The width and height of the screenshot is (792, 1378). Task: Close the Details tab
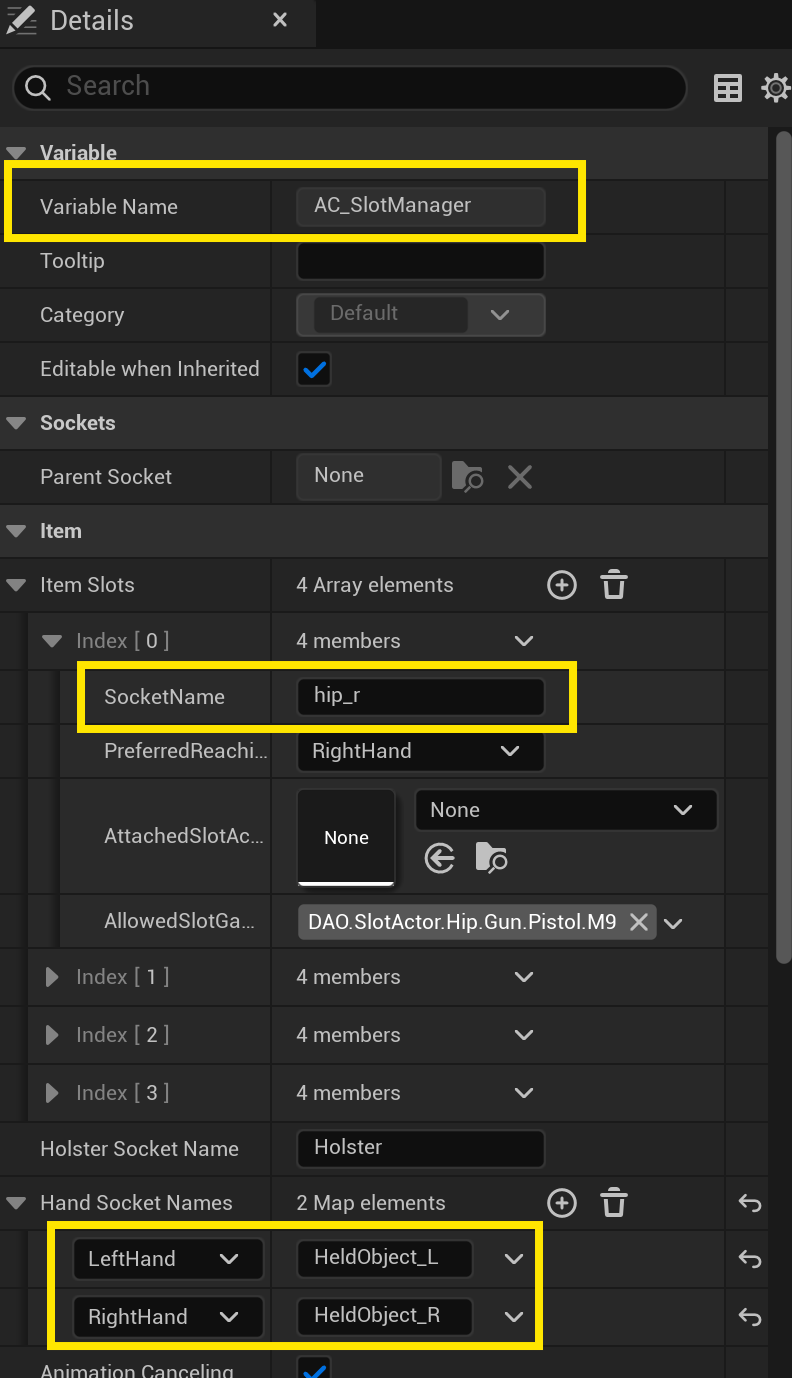280,20
